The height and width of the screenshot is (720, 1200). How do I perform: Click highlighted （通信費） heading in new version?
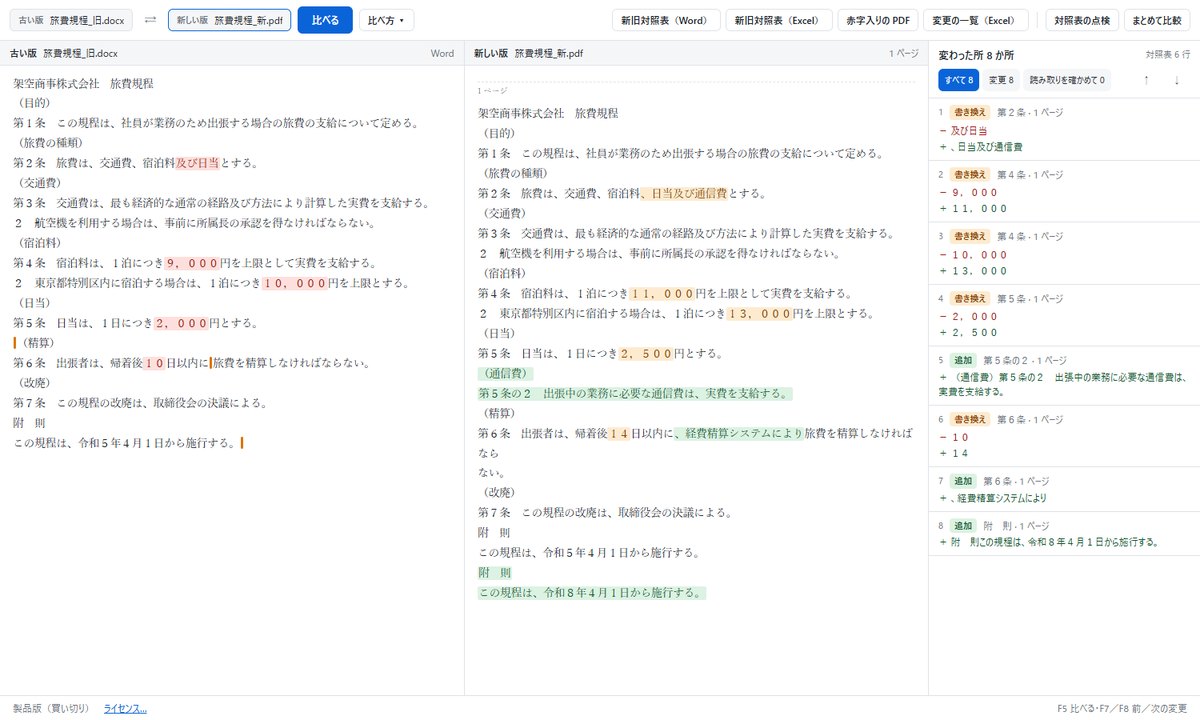(507, 373)
